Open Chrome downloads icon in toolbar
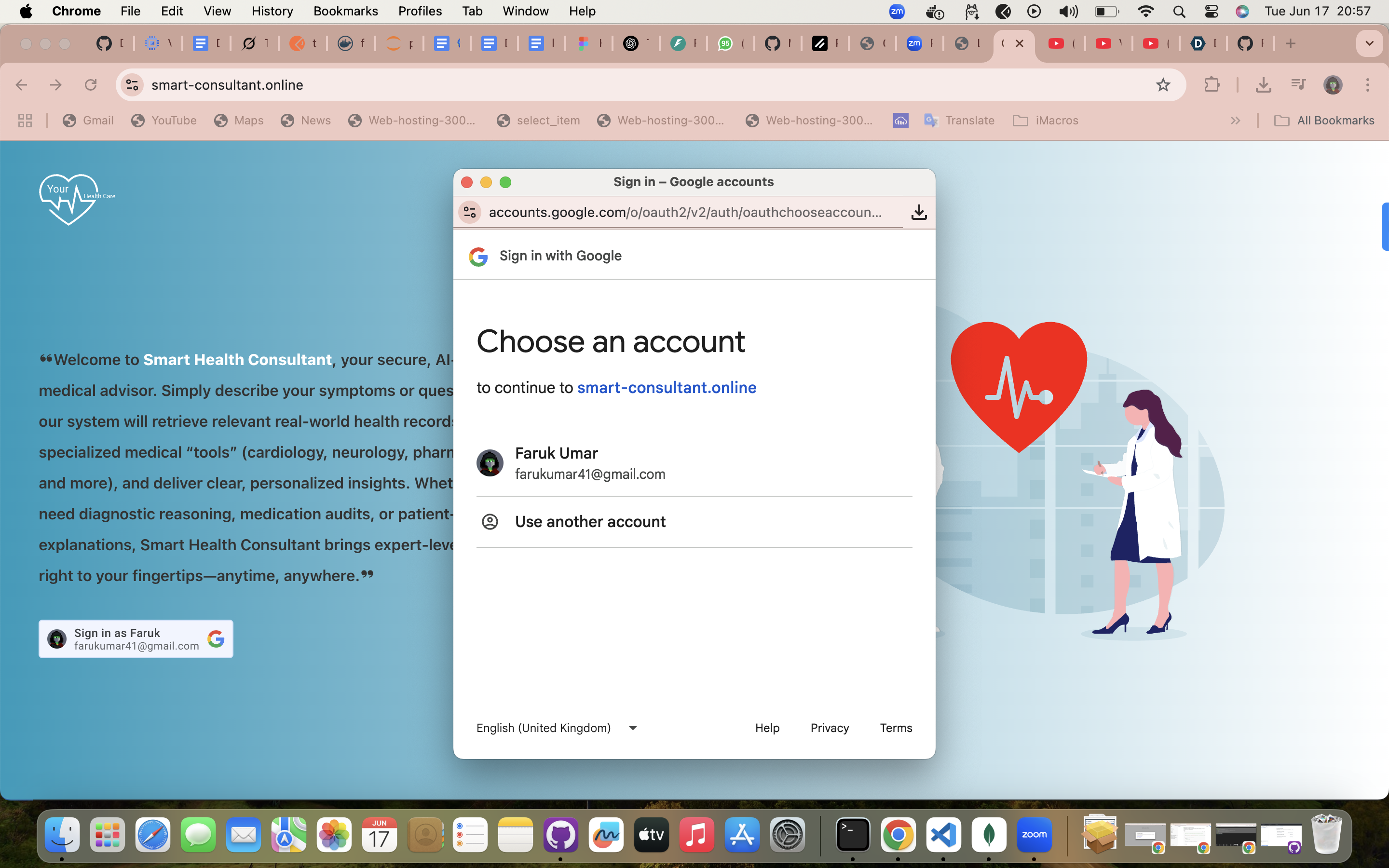The image size is (1389, 868). point(1263,85)
